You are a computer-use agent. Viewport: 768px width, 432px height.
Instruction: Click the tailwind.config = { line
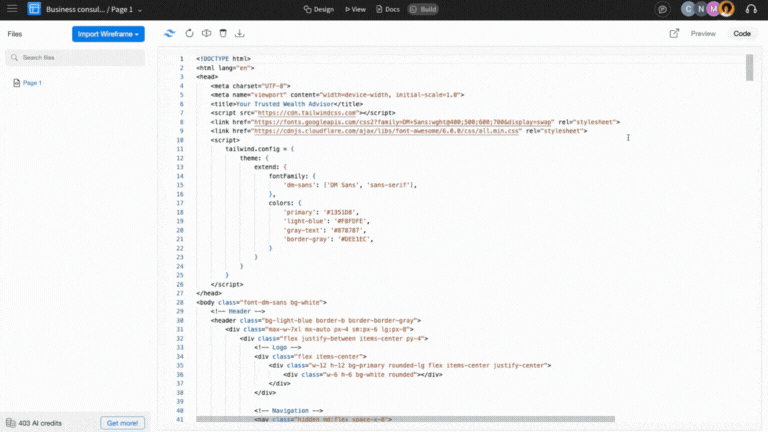pos(260,149)
